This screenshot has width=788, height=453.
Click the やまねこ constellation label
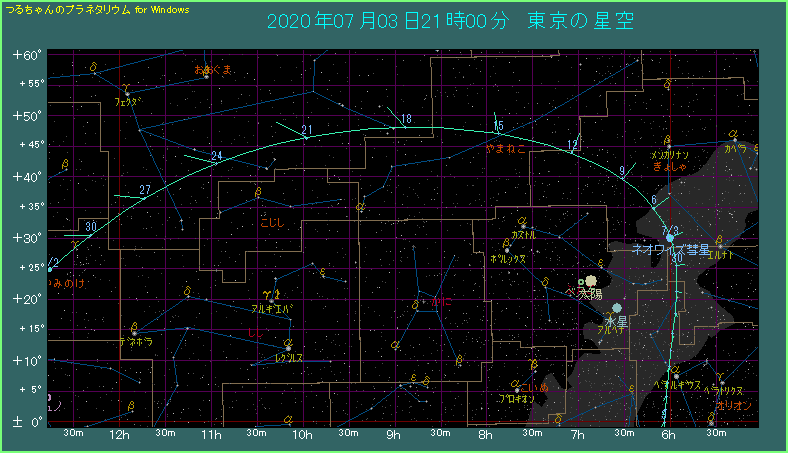(x=505, y=148)
